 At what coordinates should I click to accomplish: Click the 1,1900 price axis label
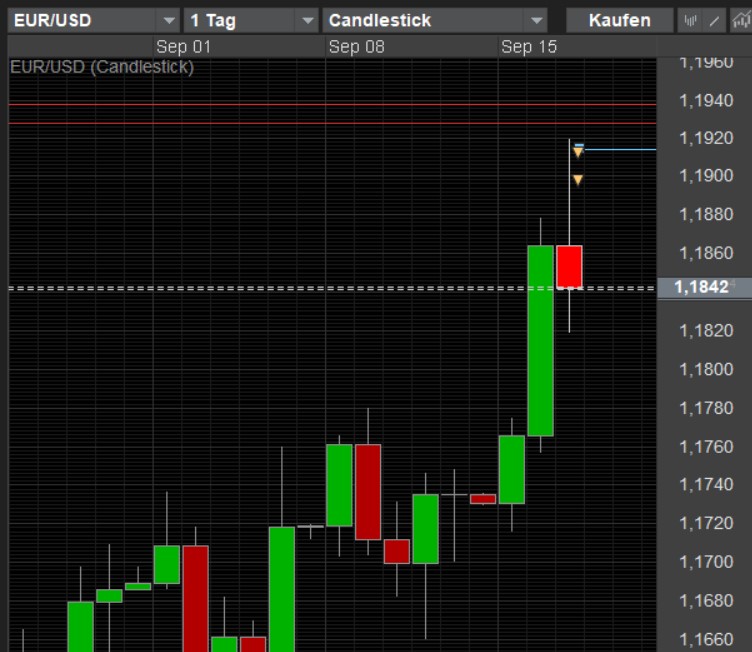706,176
